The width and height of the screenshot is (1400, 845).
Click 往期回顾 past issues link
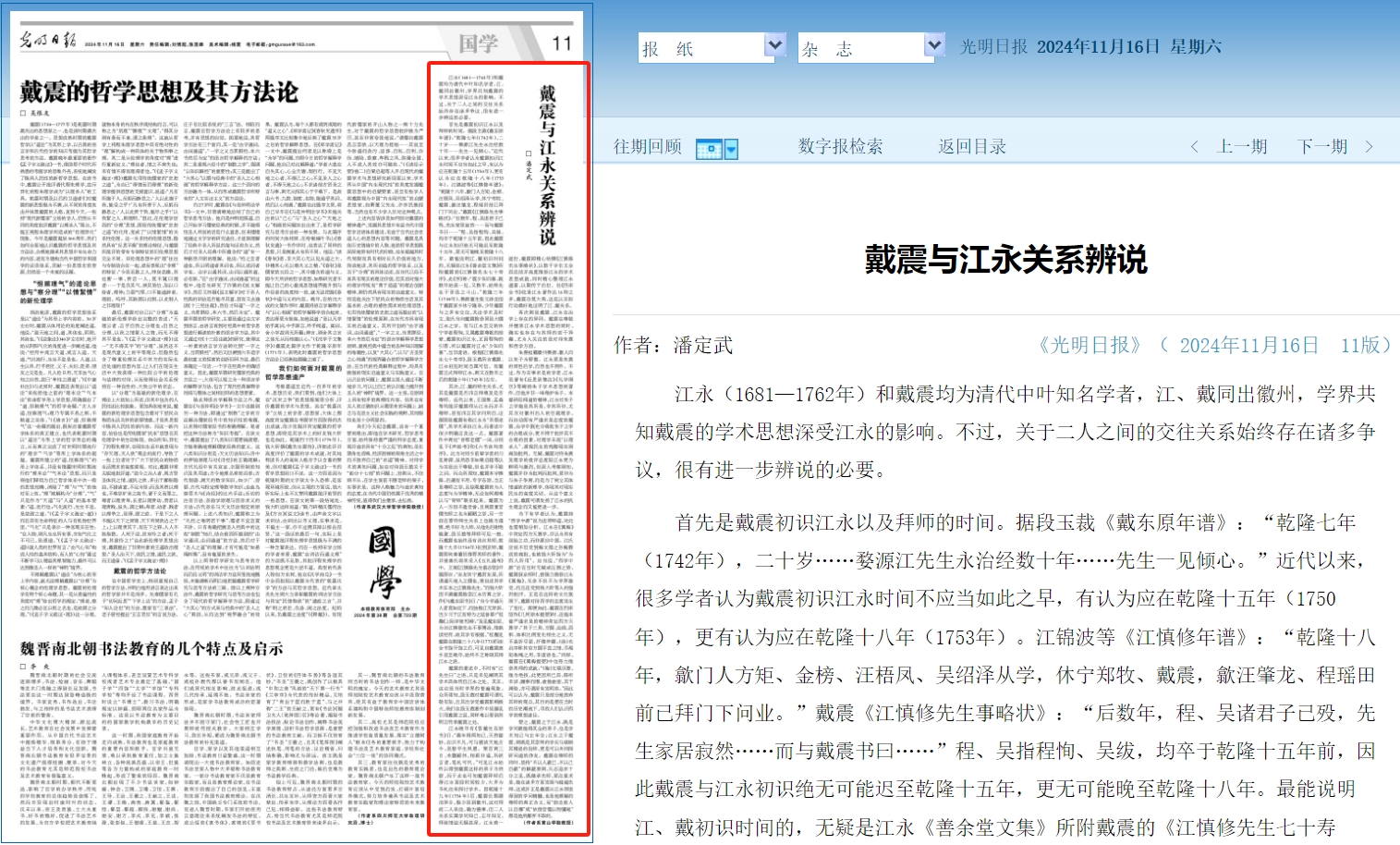(647, 147)
